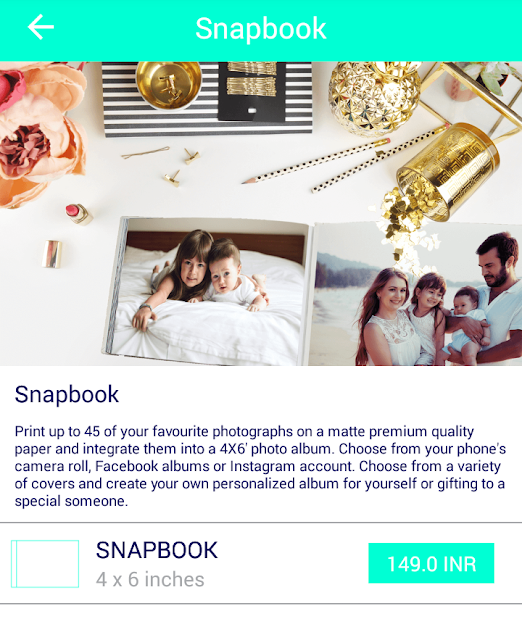Tap the dark blue Snapbook section heading
Viewport: 522px width, 640px height.
click(x=67, y=394)
